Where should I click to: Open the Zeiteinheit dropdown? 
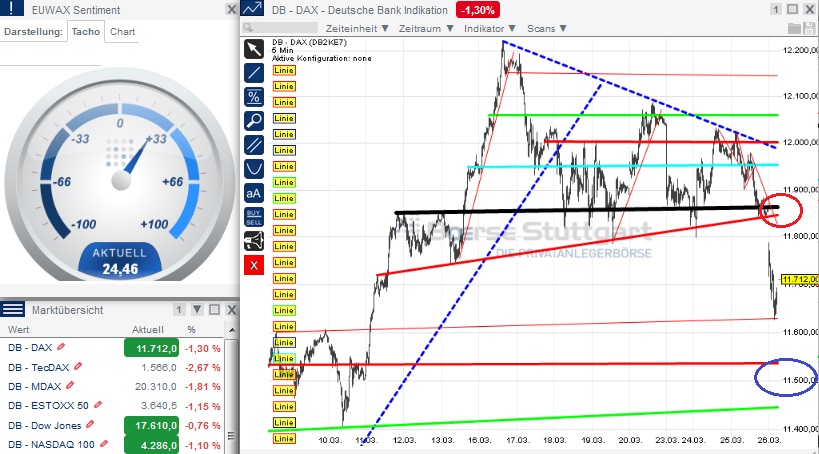pos(357,28)
